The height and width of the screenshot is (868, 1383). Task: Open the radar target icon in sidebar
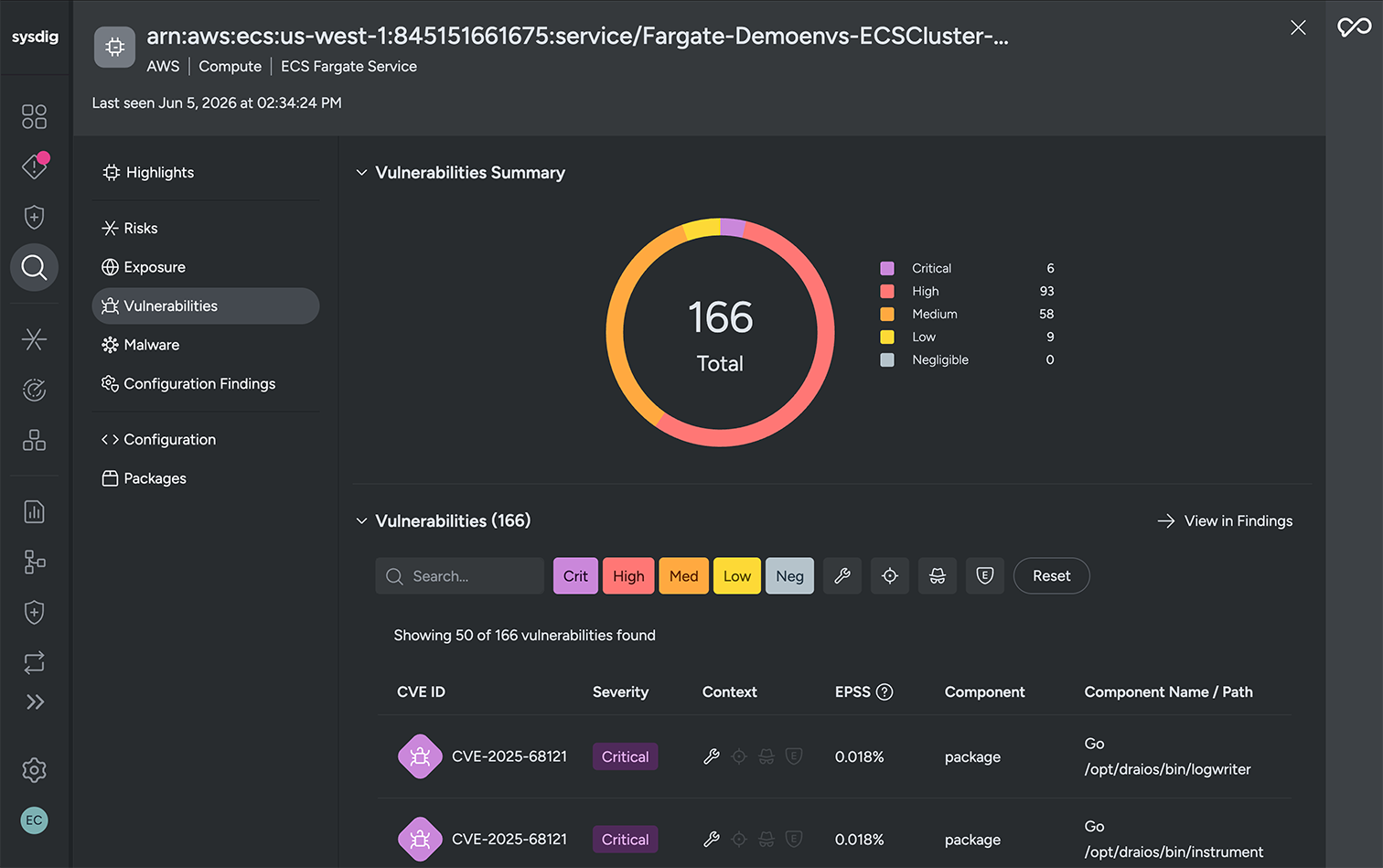[34, 391]
